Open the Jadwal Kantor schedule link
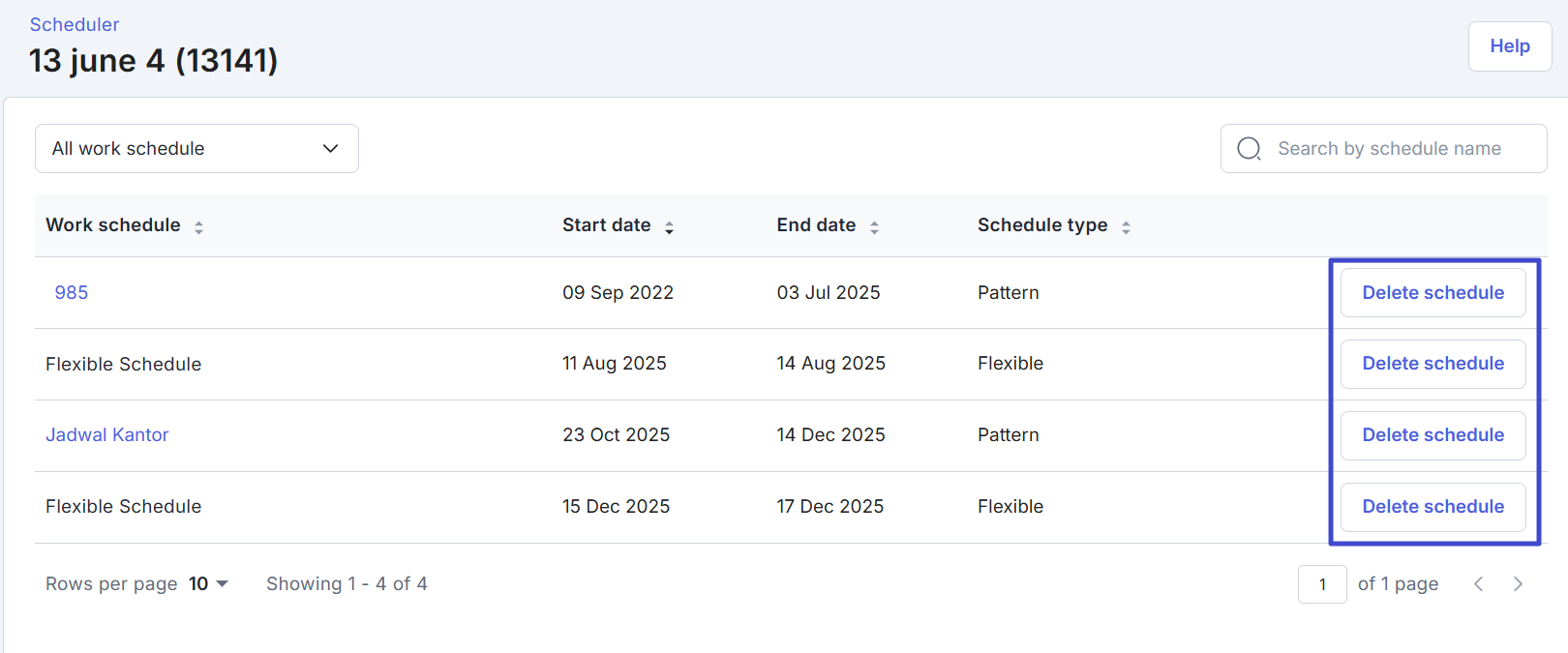The width and height of the screenshot is (1568, 653). [107, 435]
